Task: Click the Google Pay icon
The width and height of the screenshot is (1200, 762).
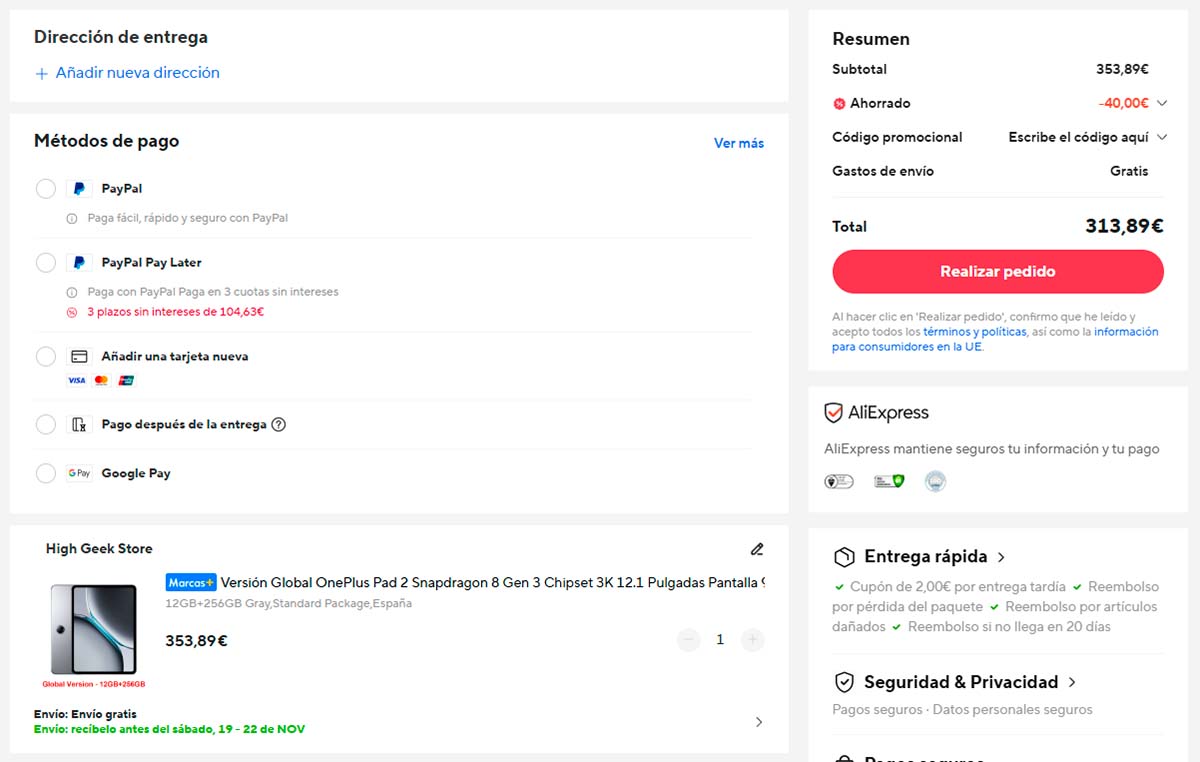Action: (79, 473)
